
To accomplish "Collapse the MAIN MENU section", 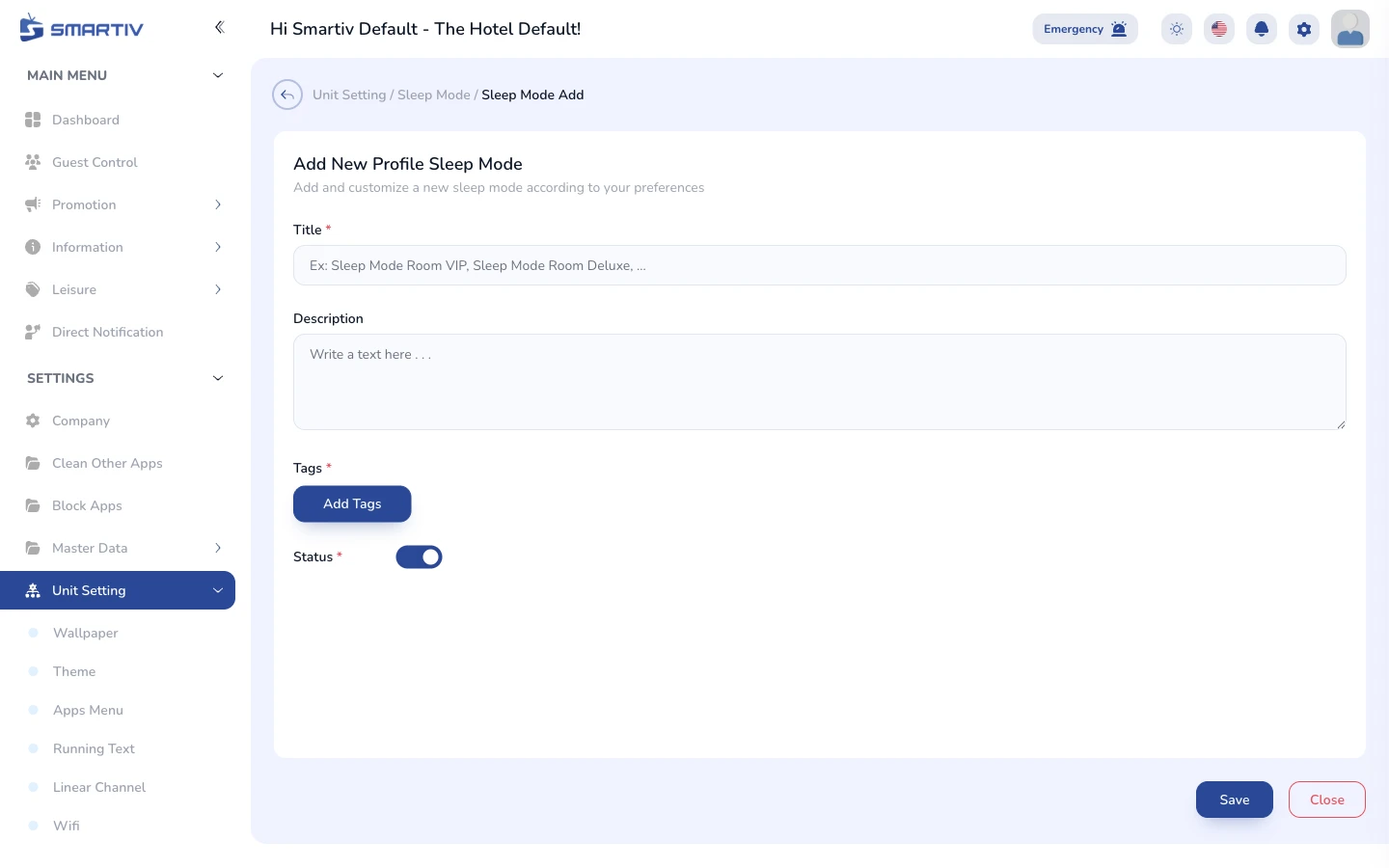I will 218,75.
